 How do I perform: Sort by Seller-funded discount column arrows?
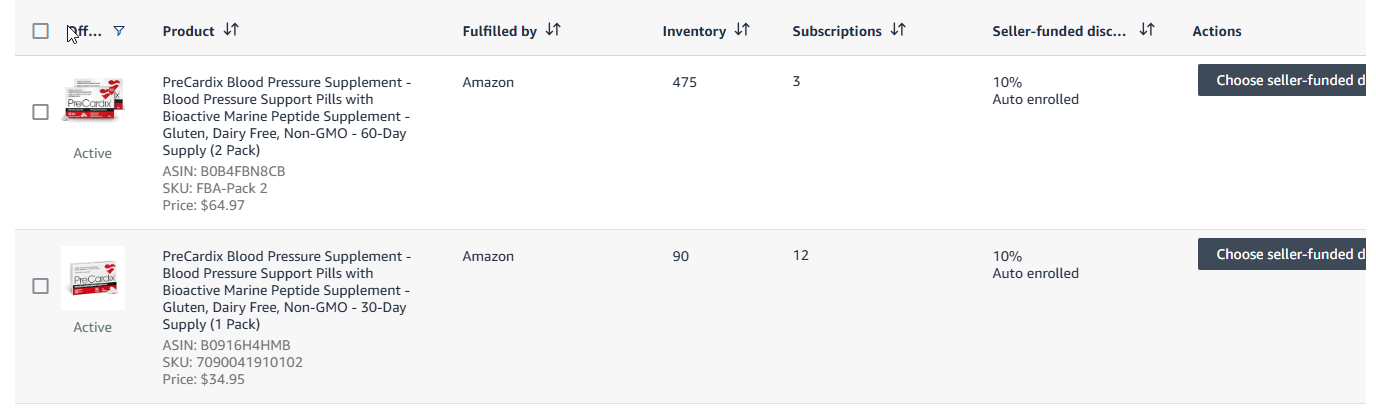click(x=1147, y=30)
